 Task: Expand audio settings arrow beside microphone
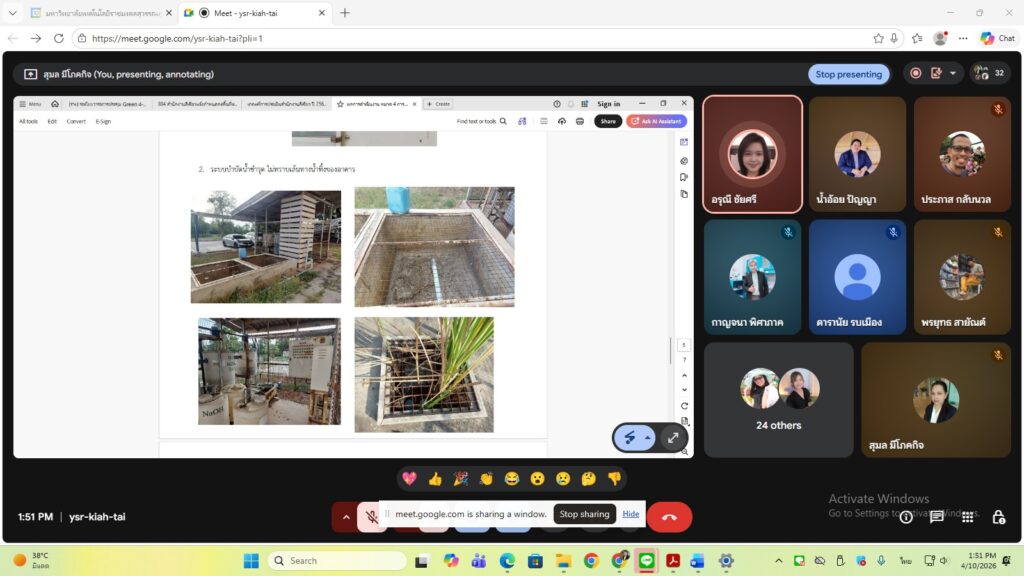346,517
